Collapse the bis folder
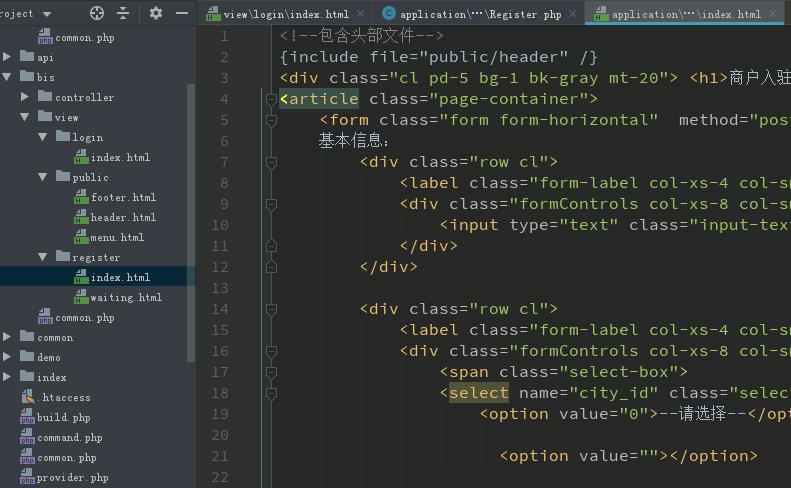 pos(7,77)
